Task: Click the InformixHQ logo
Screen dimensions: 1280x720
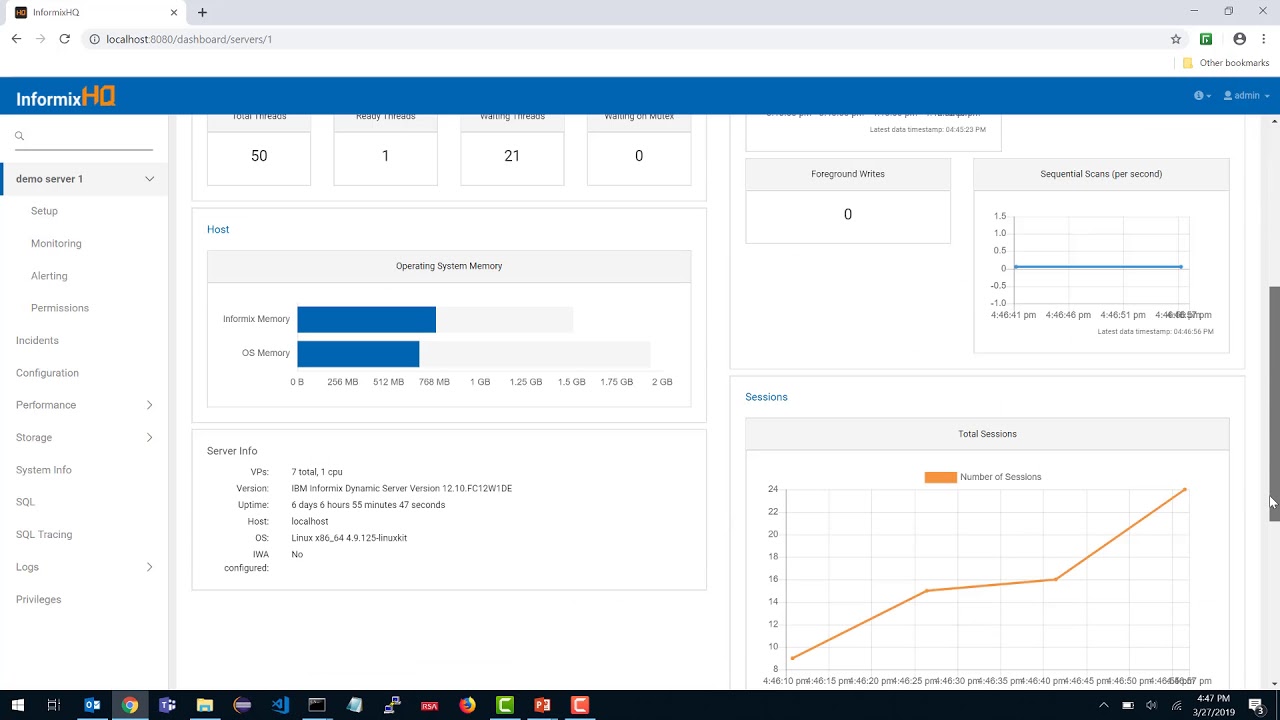Action: 66,97
